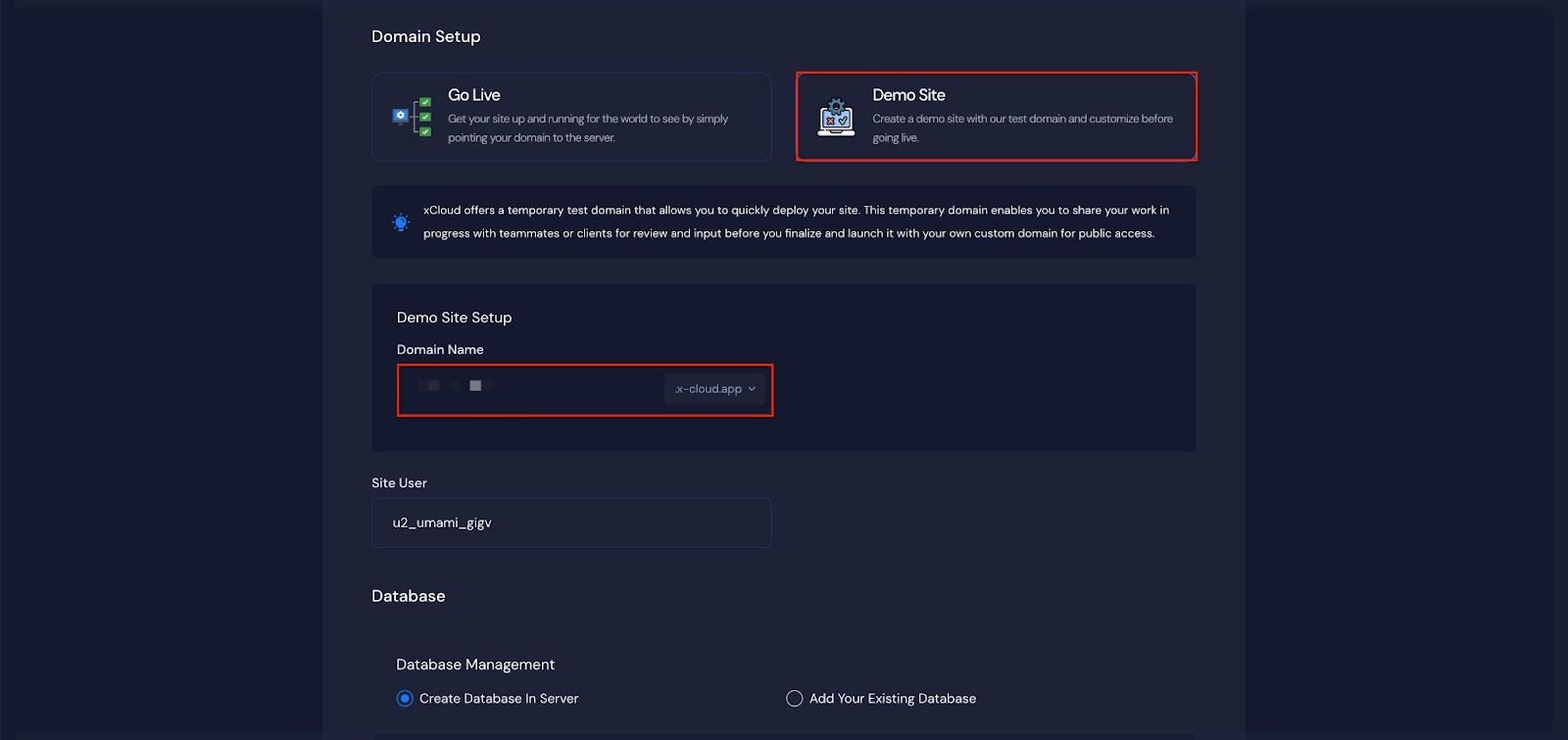Click the chevron beside .x-cloud.app
Screen dimensions: 1568x740
(752, 389)
